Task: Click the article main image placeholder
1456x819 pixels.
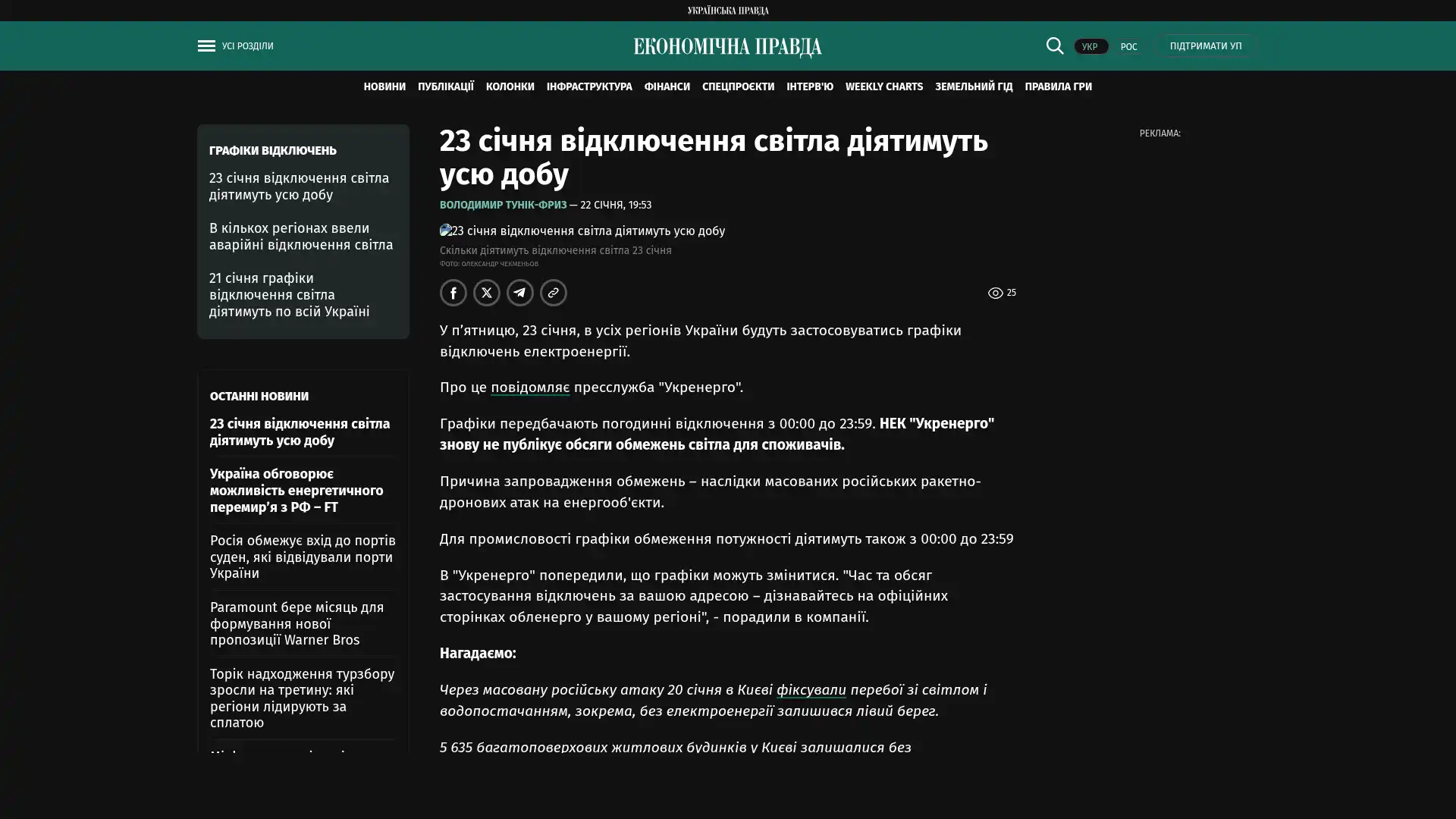Action: click(582, 231)
